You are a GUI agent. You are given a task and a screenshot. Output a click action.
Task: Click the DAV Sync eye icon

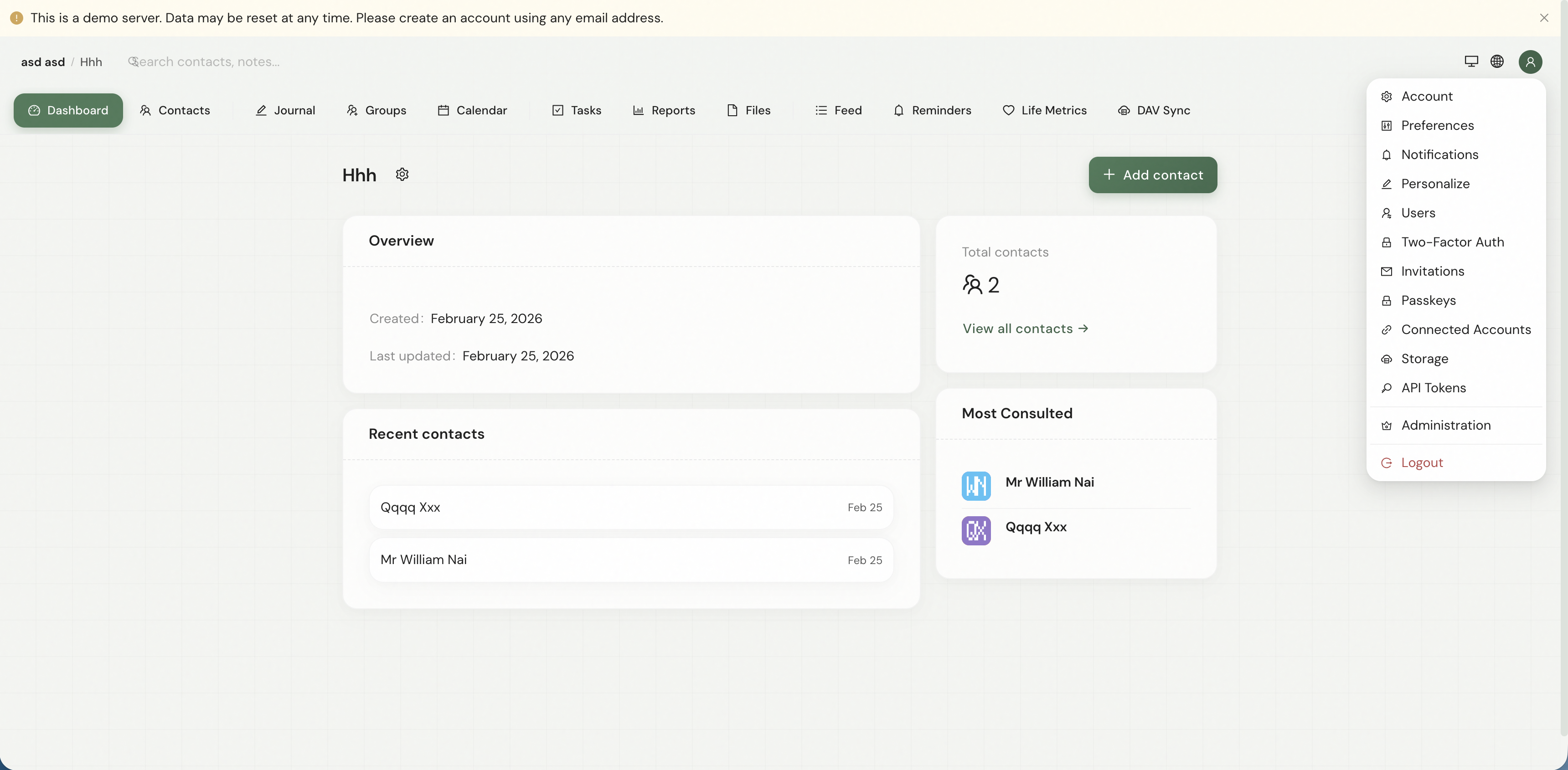[x=1123, y=110]
